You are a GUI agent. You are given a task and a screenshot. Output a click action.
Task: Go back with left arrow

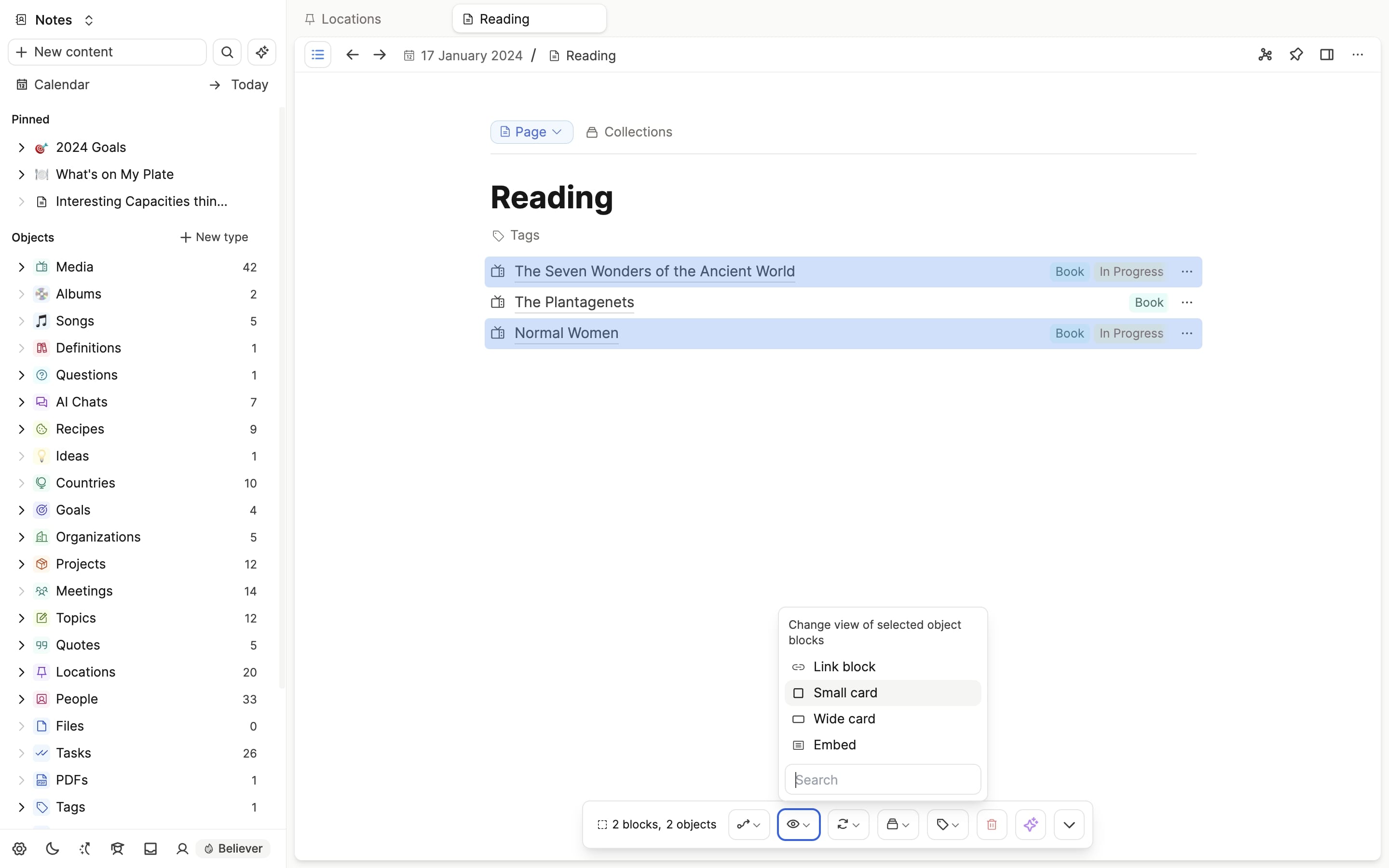point(352,55)
